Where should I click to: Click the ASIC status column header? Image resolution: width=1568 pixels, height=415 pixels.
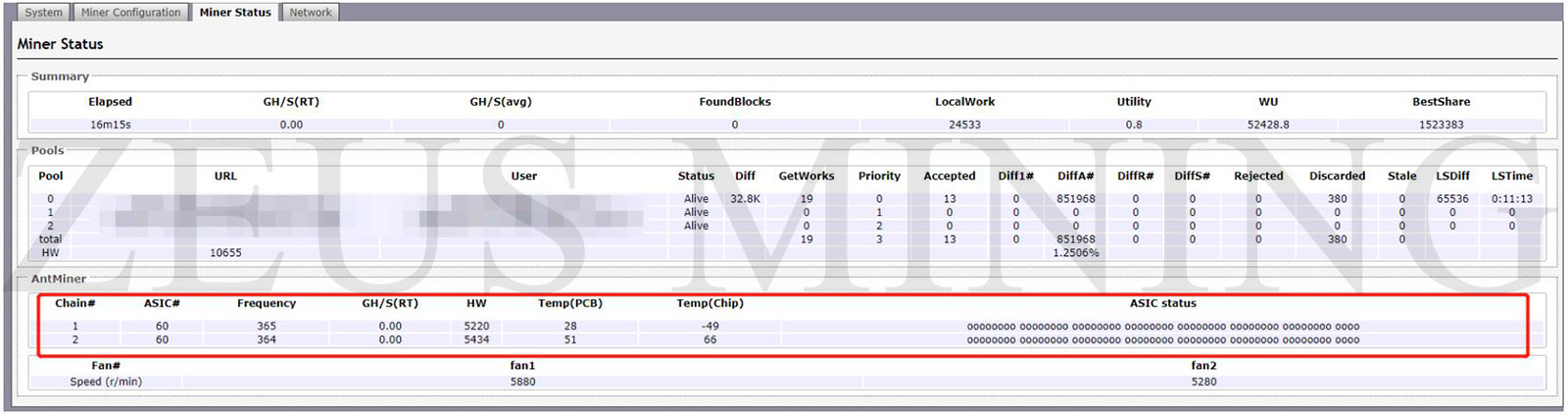point(1162,303)
